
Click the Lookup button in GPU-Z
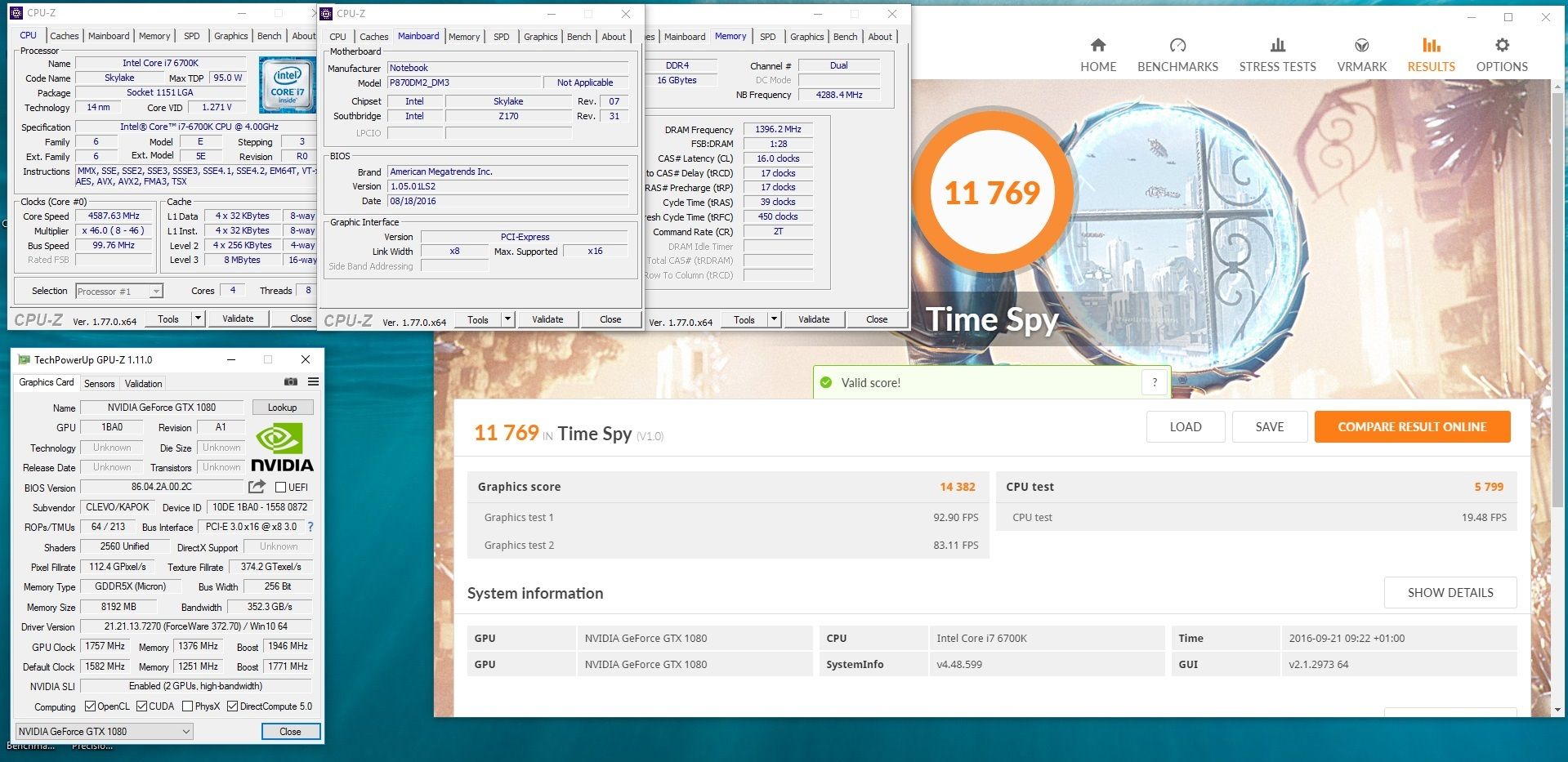tap(282, 408)
